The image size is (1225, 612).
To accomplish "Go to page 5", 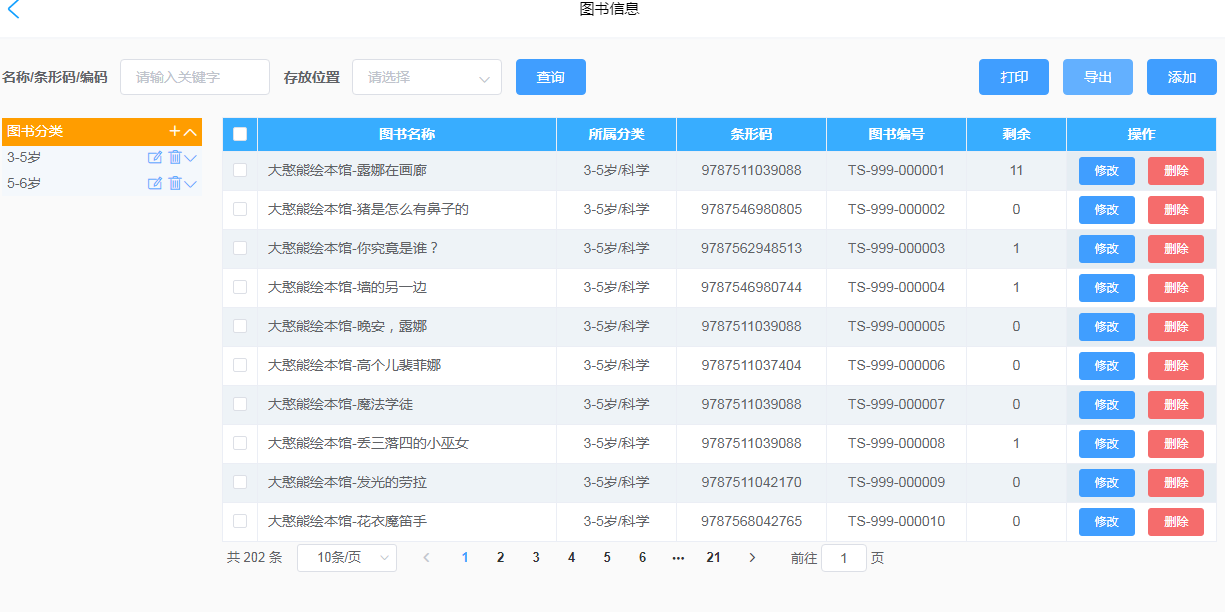I will coord(607,558).
